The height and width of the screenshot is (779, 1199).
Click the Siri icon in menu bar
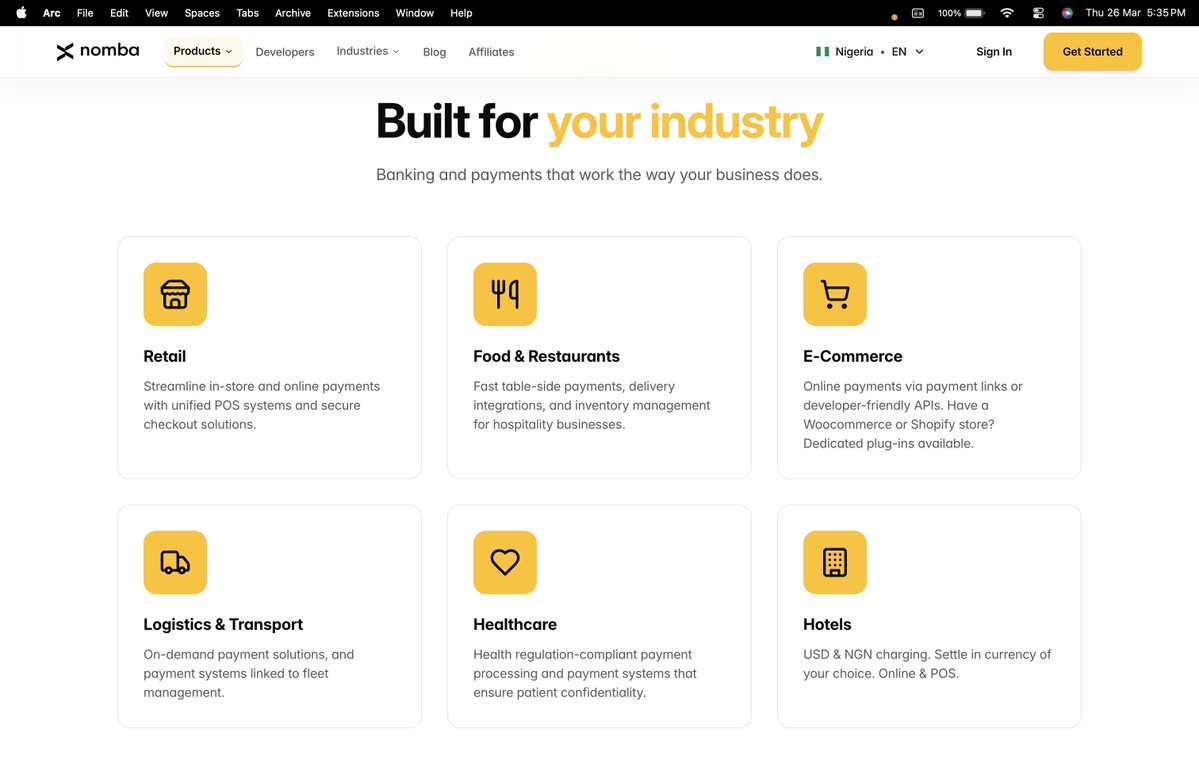(1067, 13)
